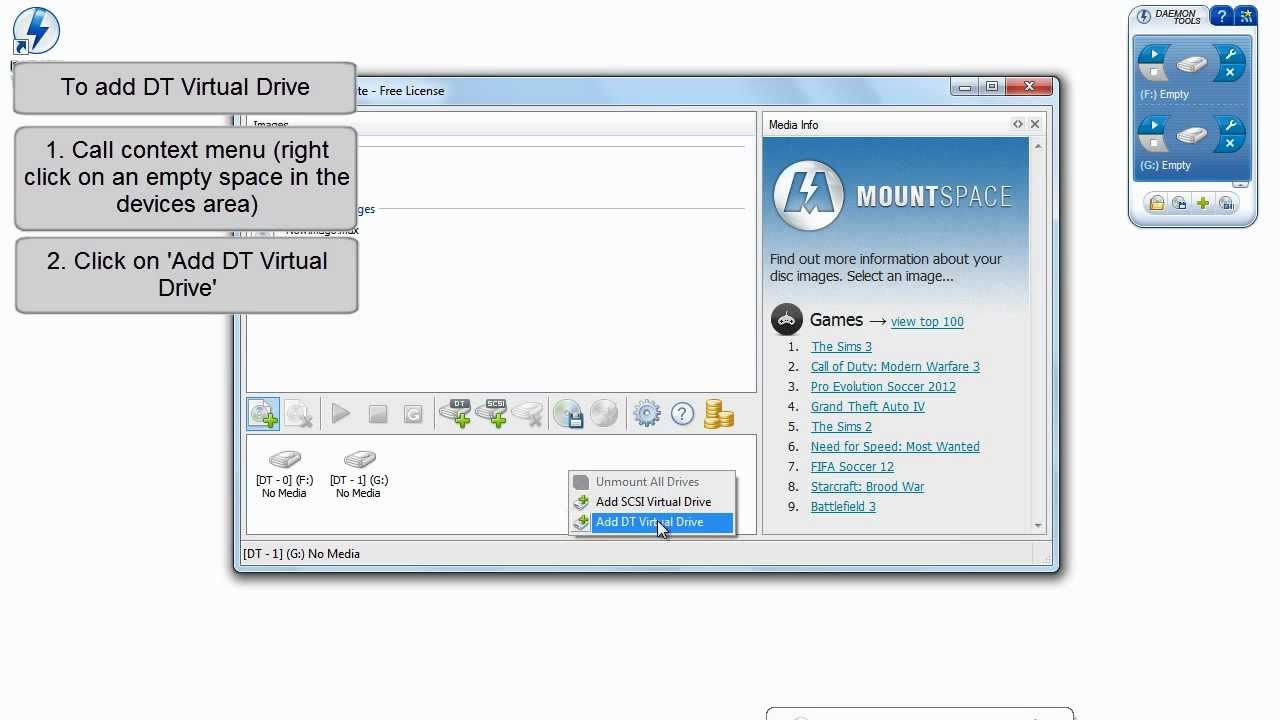Click 'Unmount All Drives' in context menu
Image resolution: width=1280 pixels, height=720 pixels.
point(652,482)
